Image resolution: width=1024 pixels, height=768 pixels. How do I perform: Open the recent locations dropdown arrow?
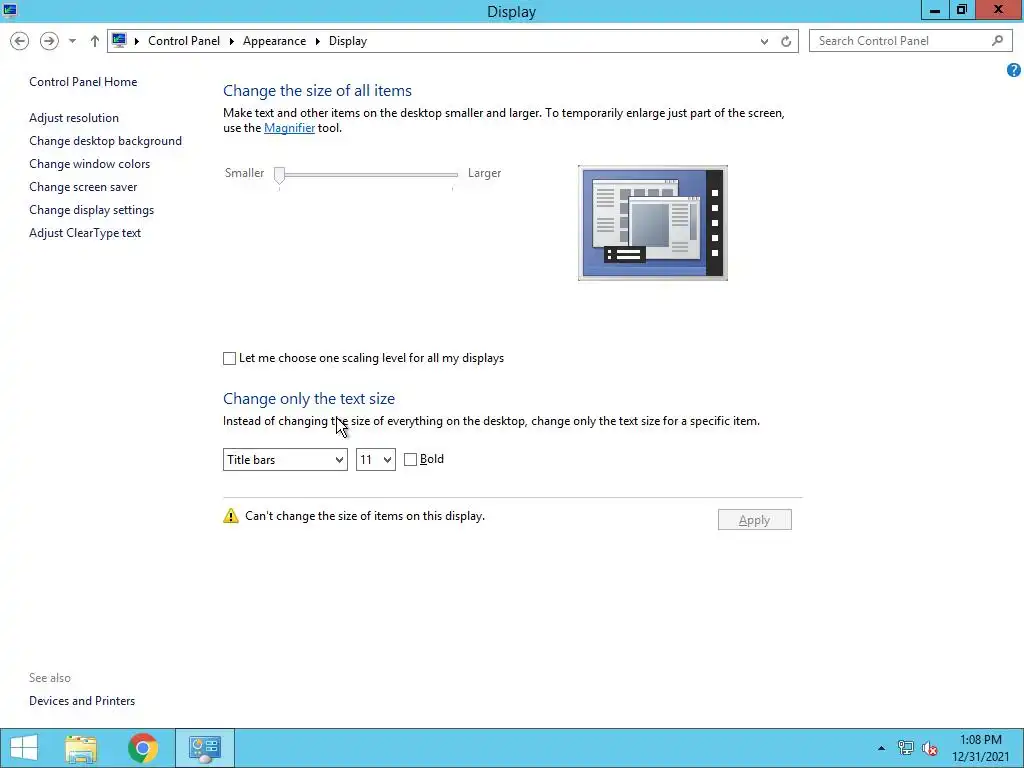point(72,40)
